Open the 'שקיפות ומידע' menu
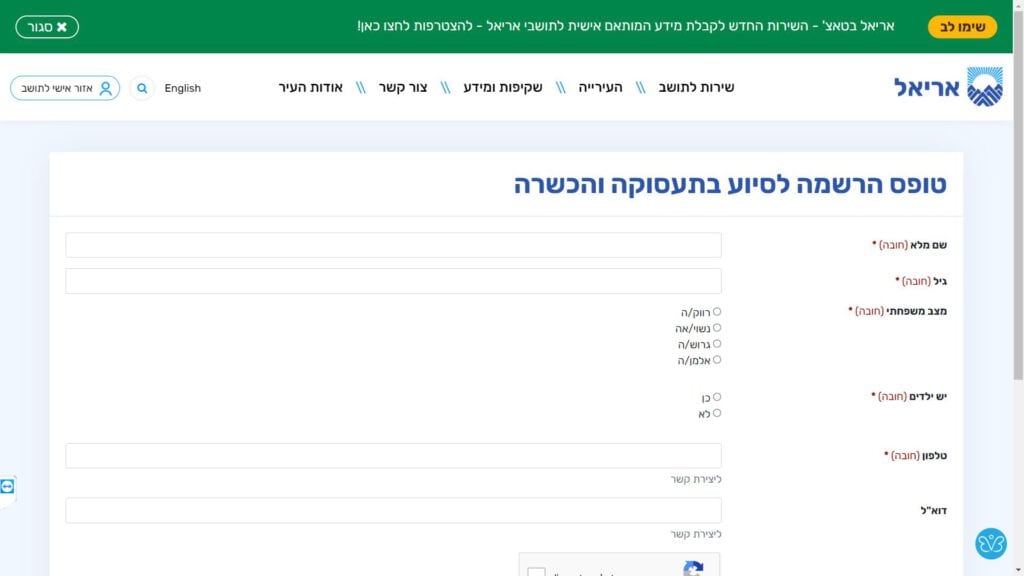 coord(503,88)
